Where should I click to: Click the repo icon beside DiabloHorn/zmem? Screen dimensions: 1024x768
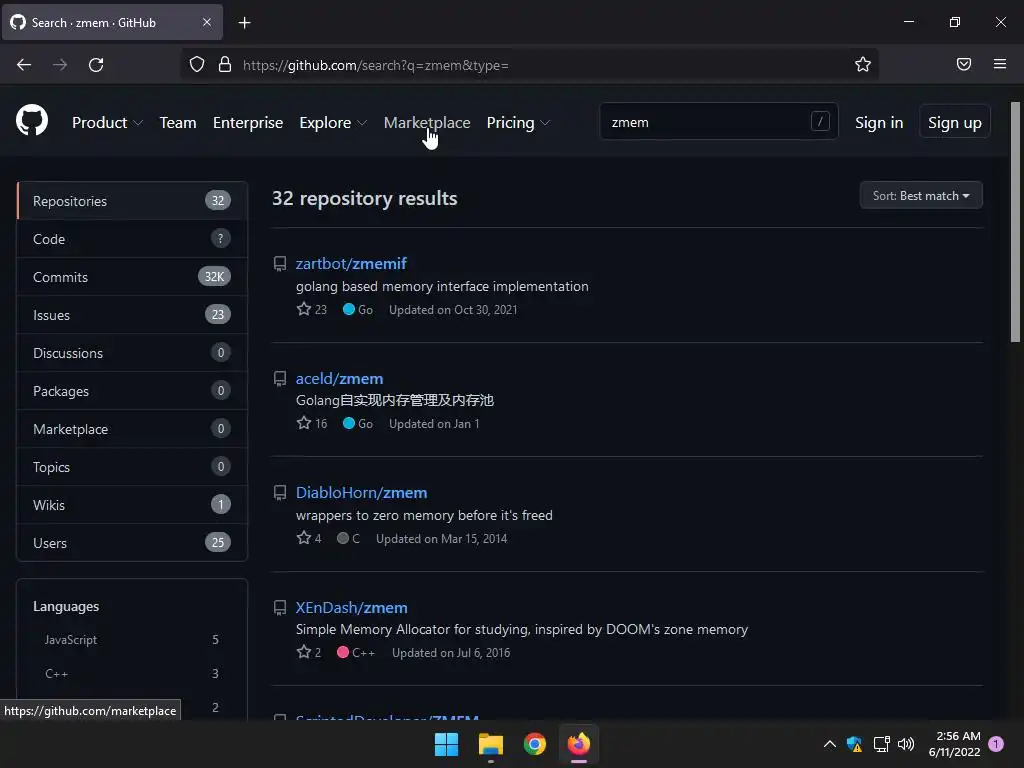[x=280, y=493]
